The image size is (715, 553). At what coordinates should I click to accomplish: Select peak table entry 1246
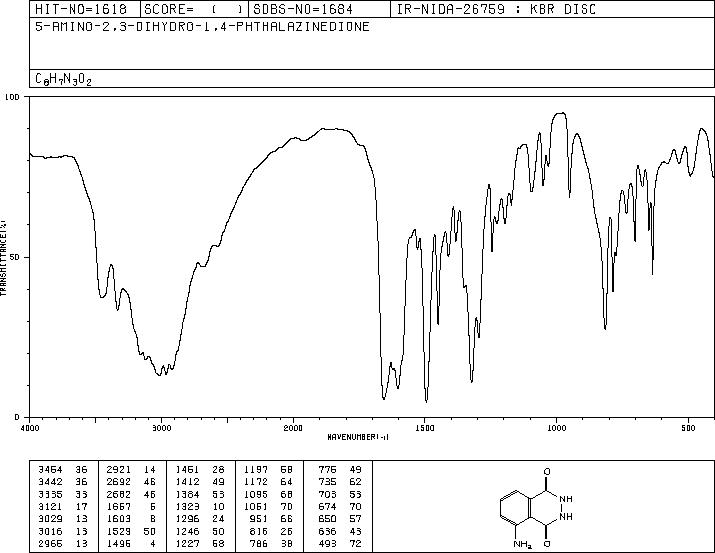187,532
